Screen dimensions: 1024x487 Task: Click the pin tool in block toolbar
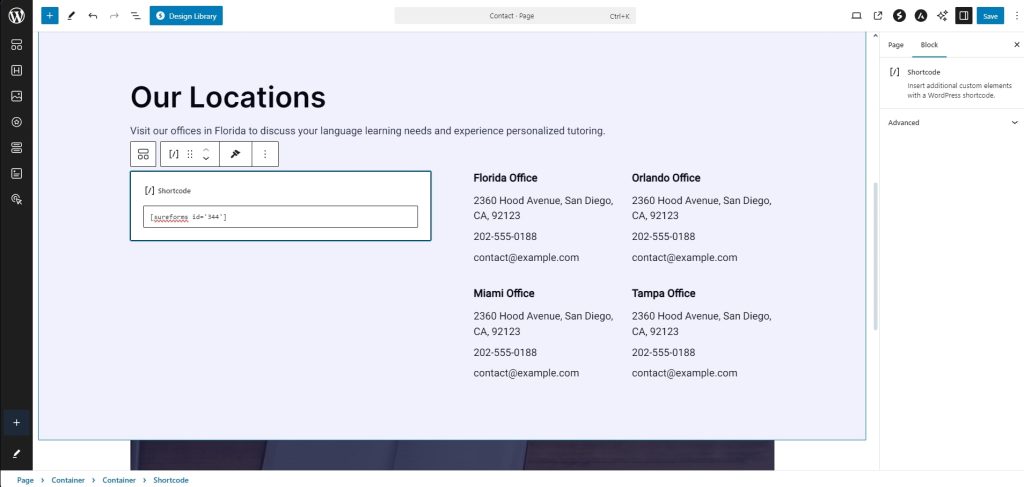pos(236,154)
